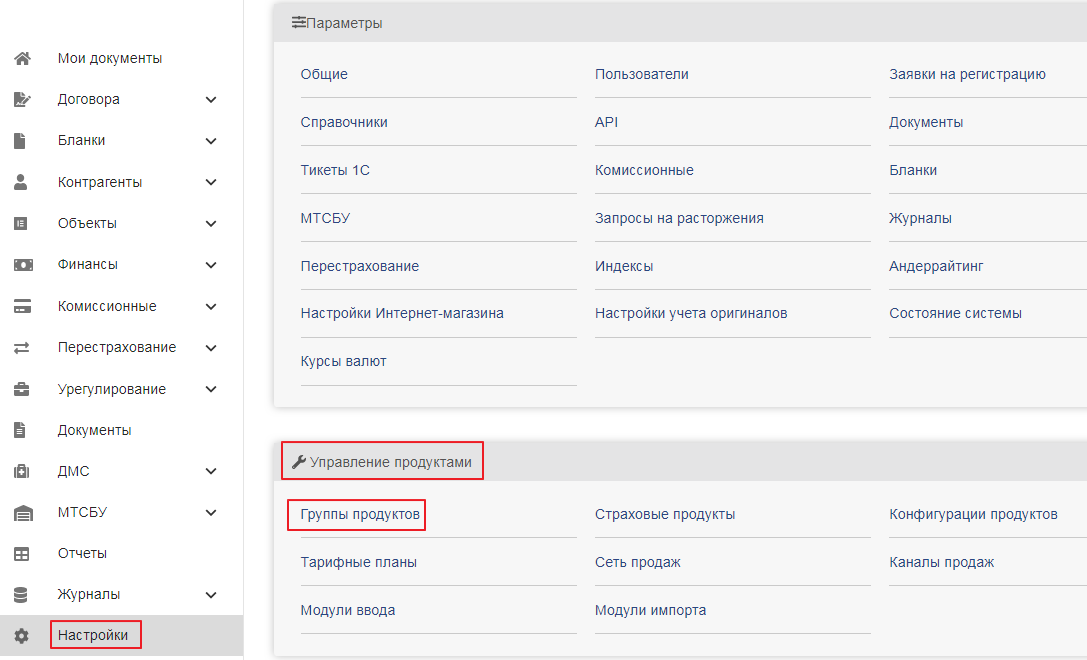This screenshot has height=660, width=1087.
Task: Open the Комиссионные parameters link
Action: click(644, 170)
